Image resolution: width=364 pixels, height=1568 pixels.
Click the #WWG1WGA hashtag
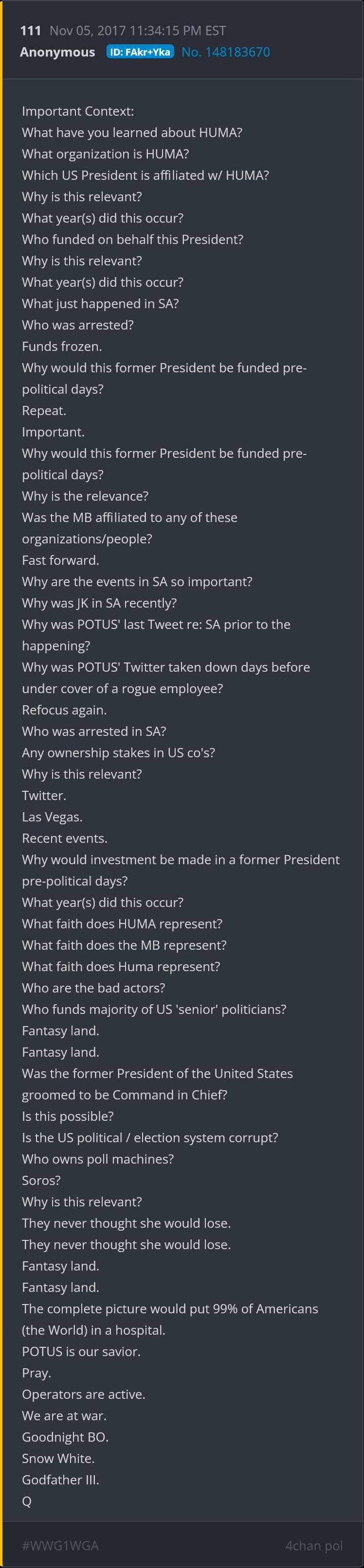click(x=60, y=1546)
